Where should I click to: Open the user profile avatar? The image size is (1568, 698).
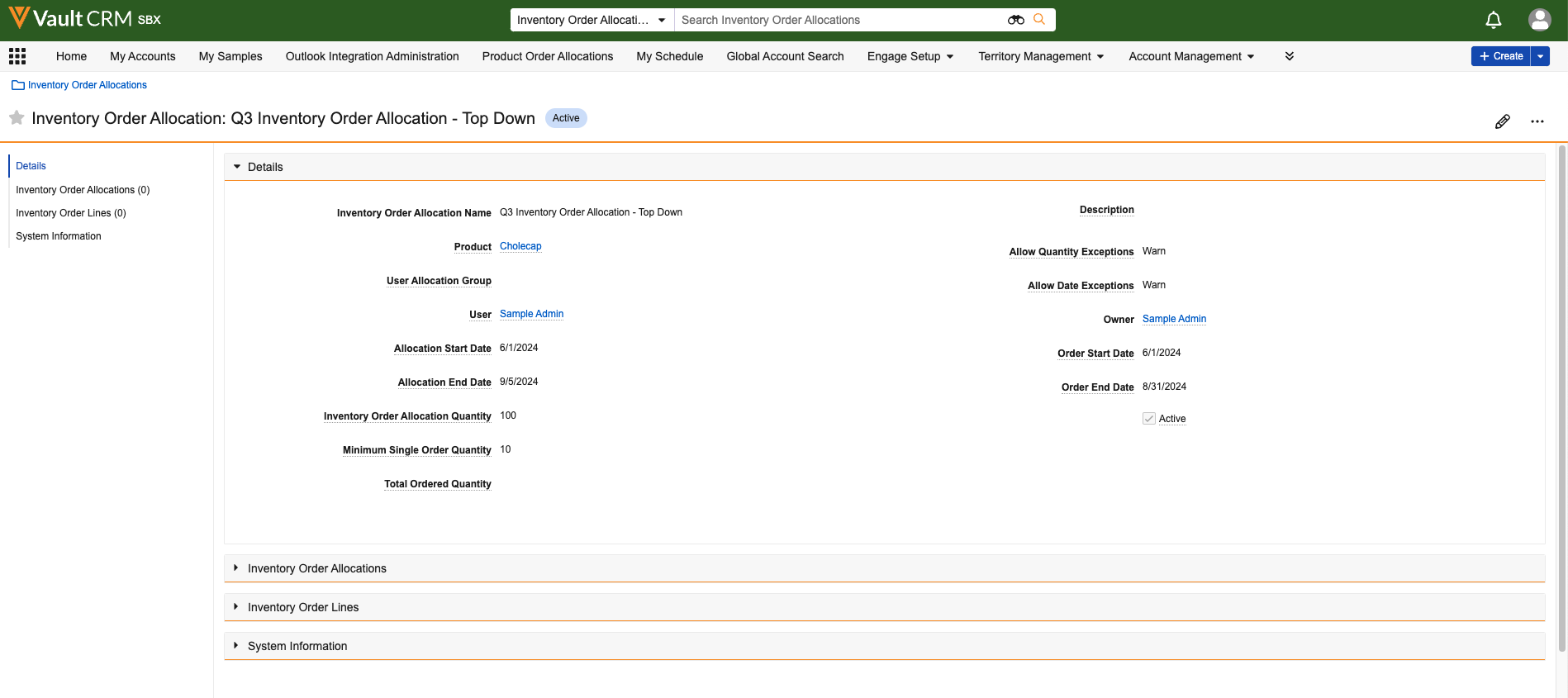click(x=1539, y=20)
